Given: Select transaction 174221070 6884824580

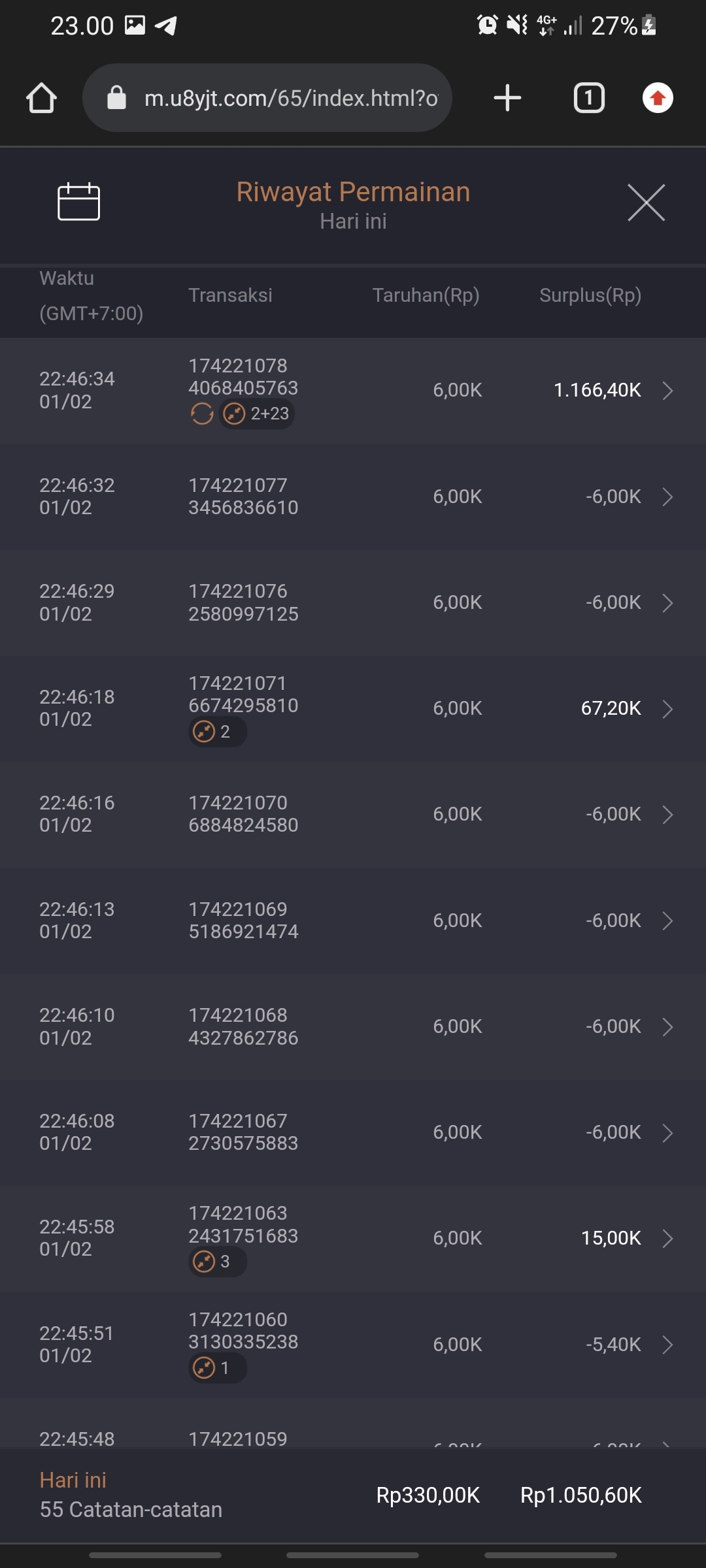Looking at the screenshot, I should click(x=243, y=814).
